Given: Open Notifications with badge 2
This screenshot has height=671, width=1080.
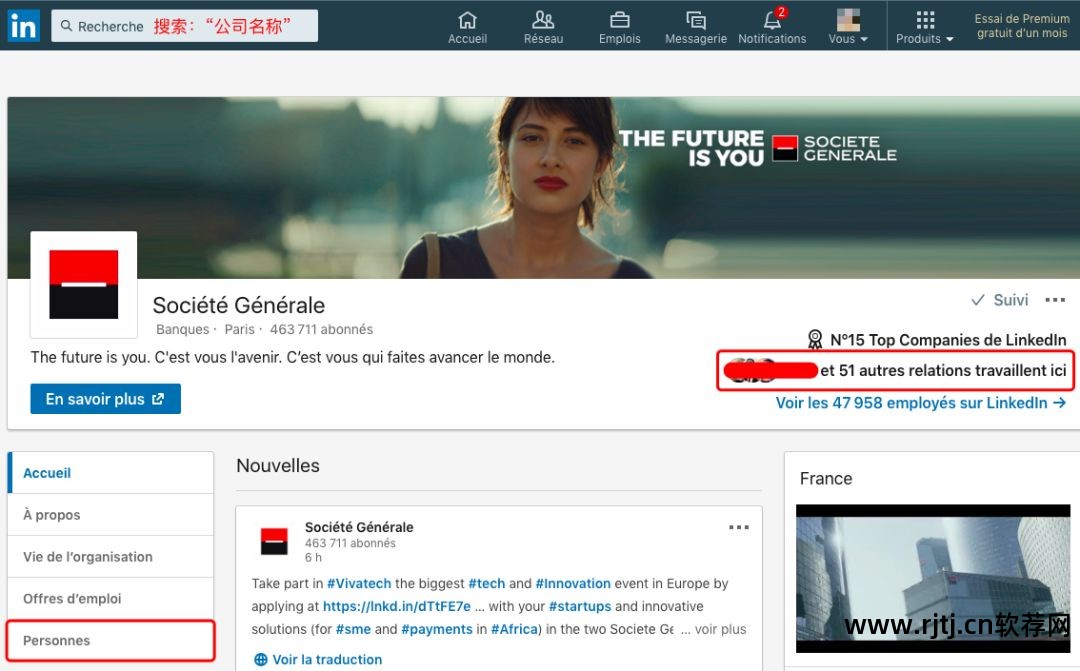Looking at the screenshot, I should coord(772,28).
